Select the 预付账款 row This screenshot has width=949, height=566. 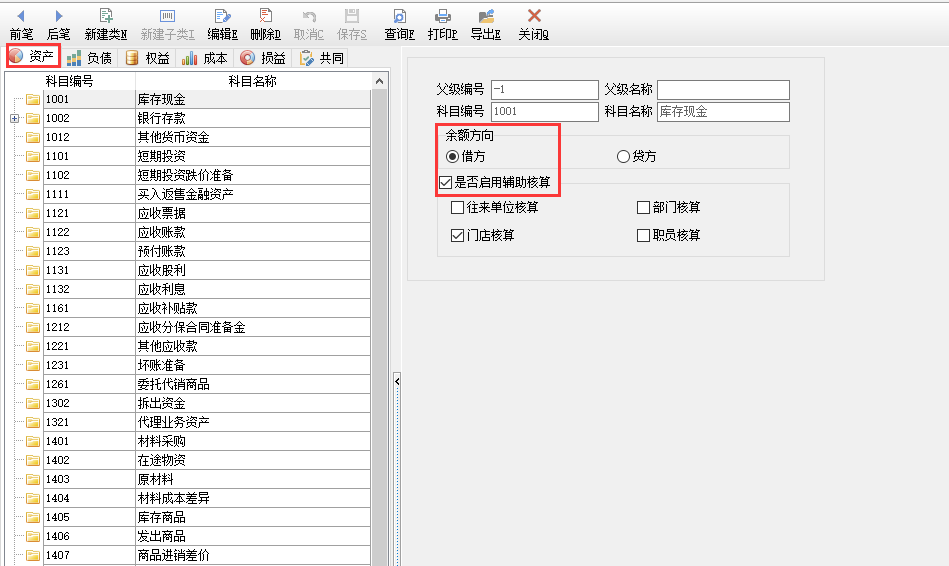coord(207,251)
